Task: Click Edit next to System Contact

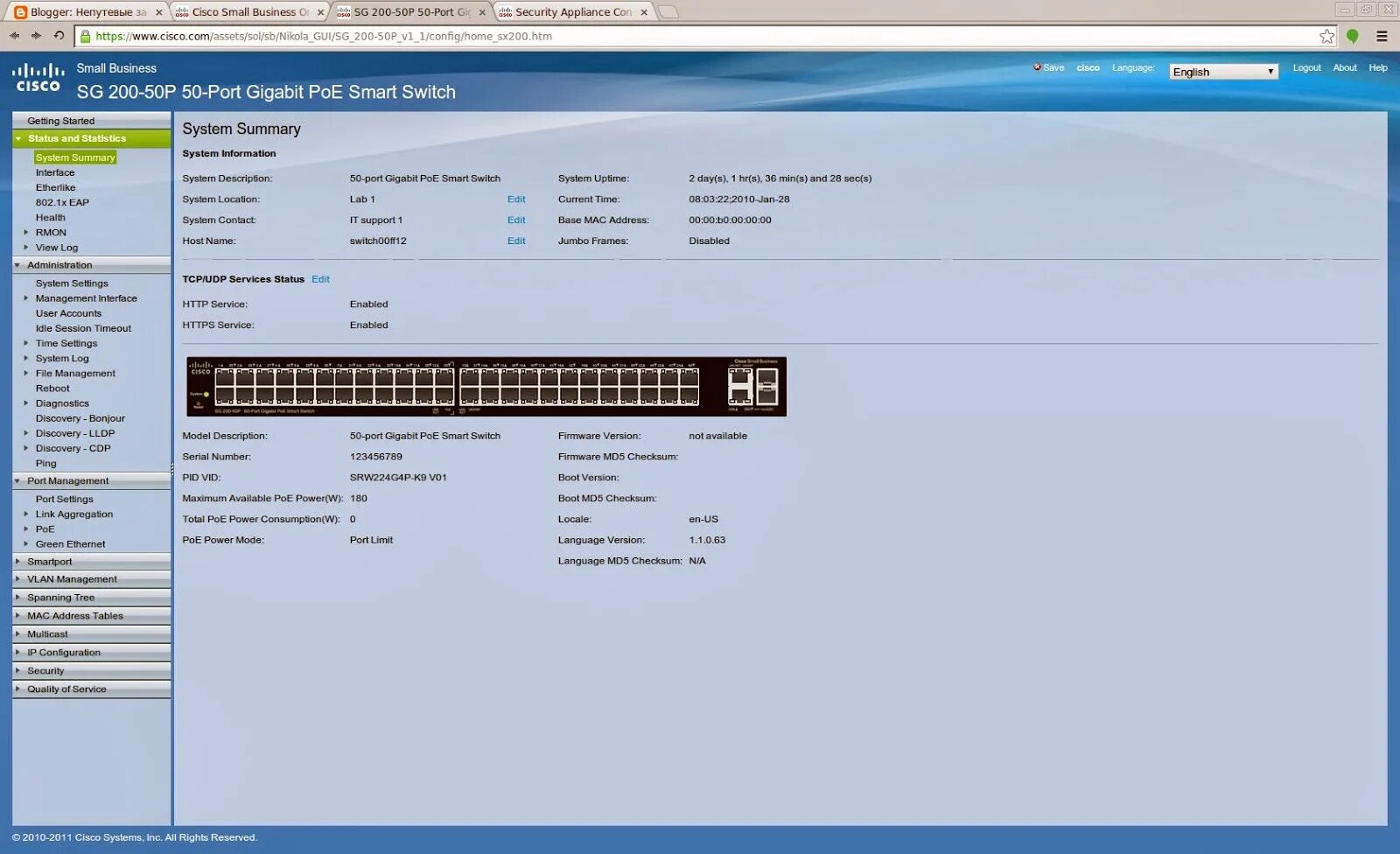Action: coord(516,220)
